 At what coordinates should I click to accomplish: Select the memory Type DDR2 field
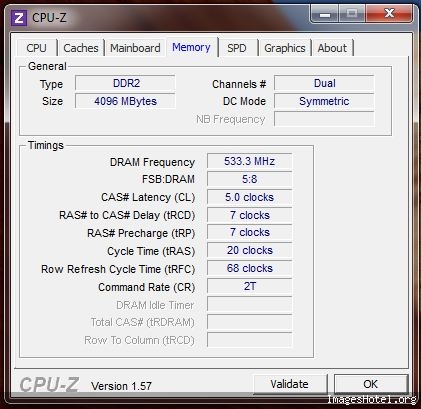tap(125, 83)
